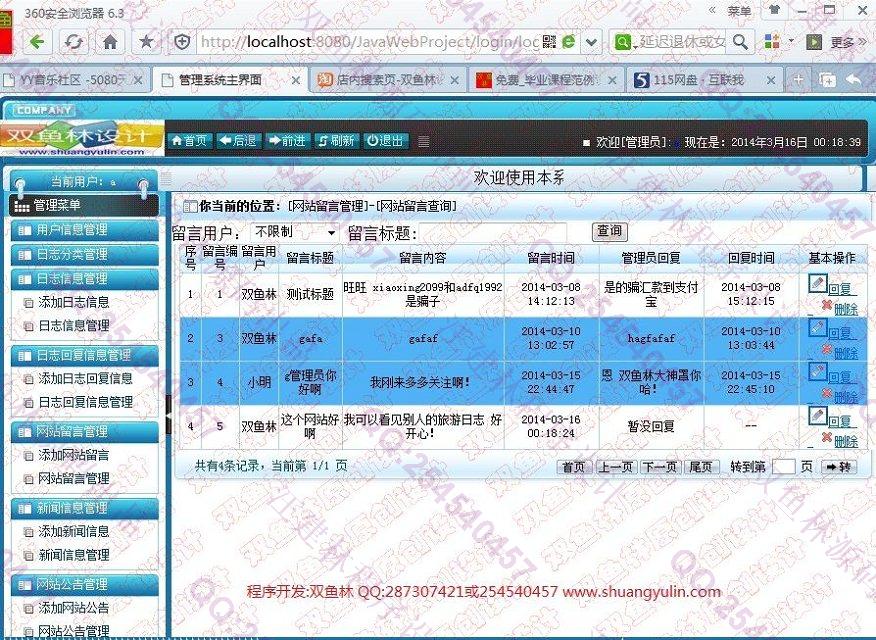The width and height of the screenshot is (876, 640).
Task: Open the 菜单 browser menu
Action: (739, 11)
